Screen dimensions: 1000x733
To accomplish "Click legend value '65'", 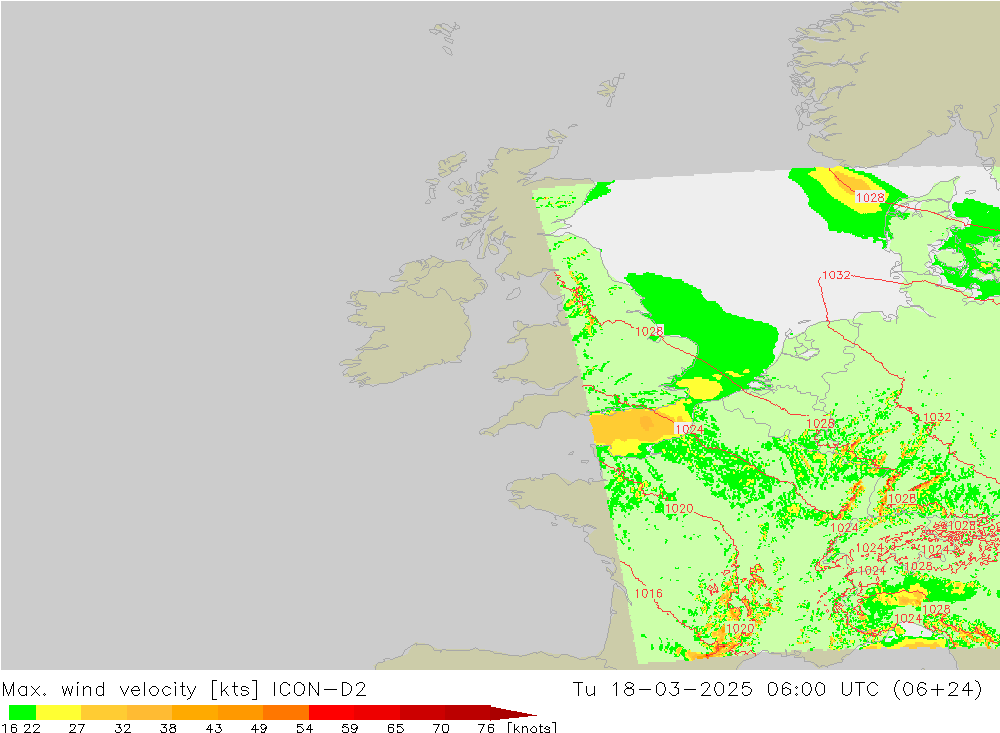I will click(395, 728).
